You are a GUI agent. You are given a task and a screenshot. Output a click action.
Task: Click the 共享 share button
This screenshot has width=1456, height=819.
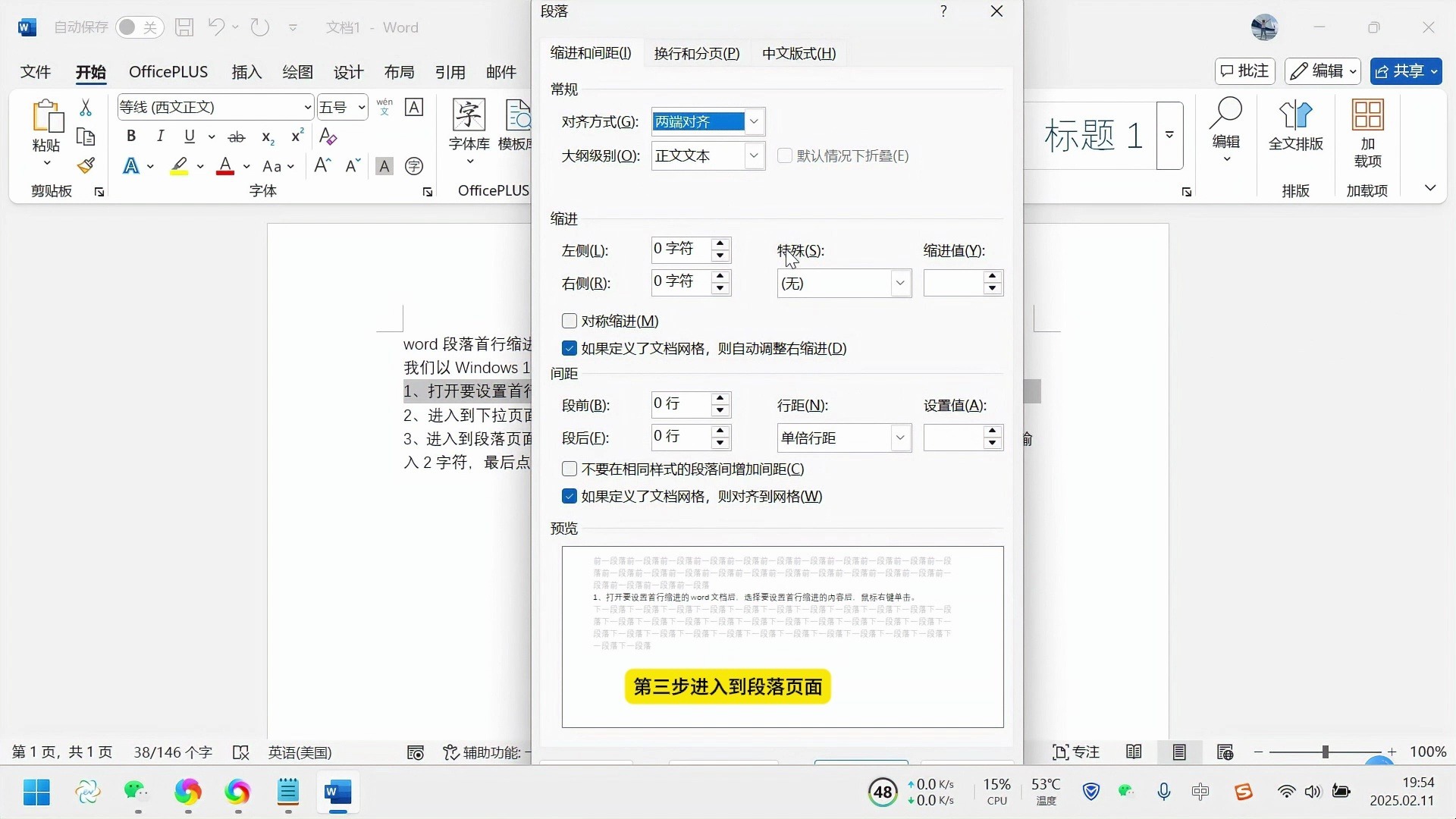click(x=1407, y=71)
